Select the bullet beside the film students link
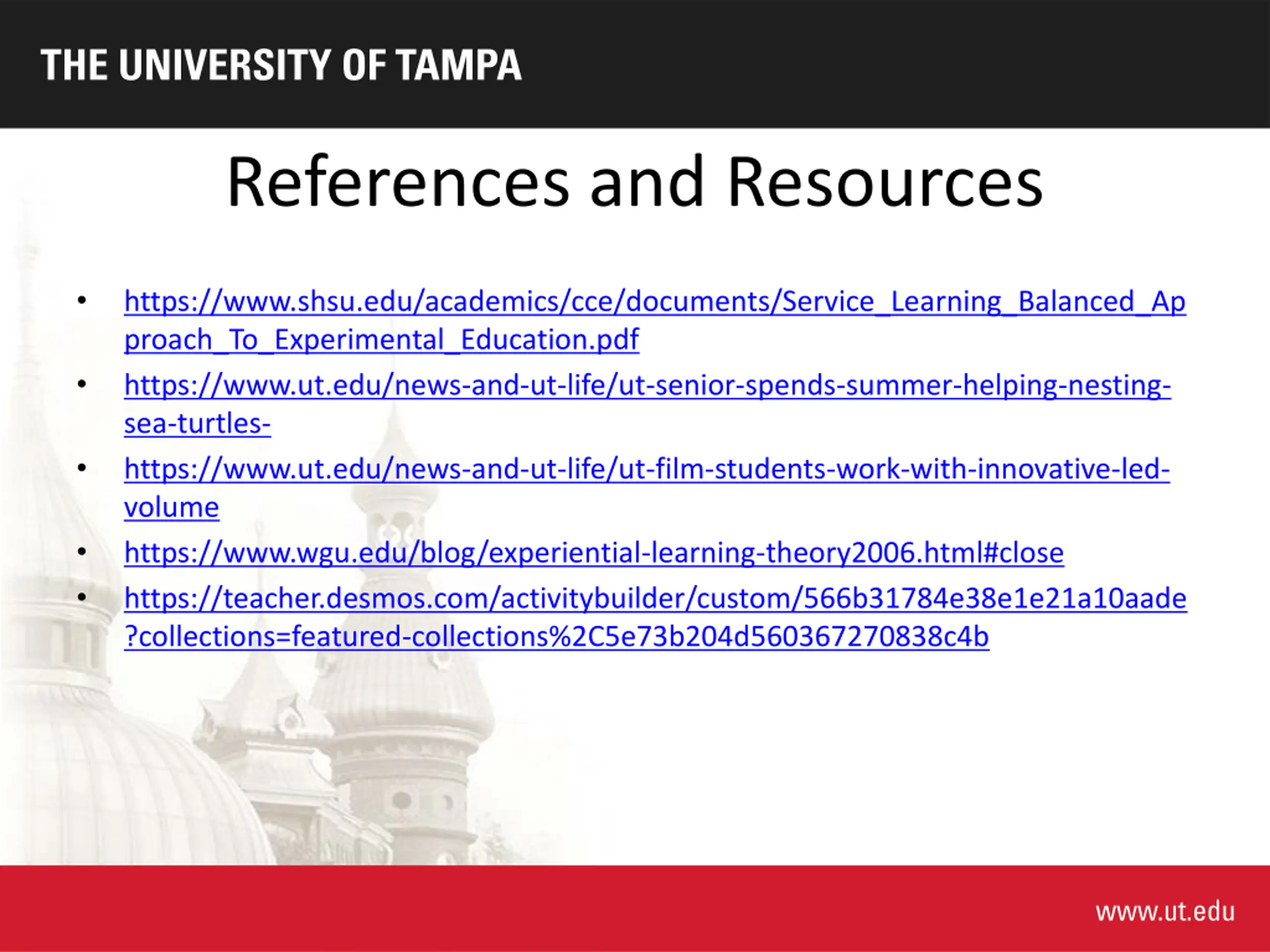 [81, 468]
